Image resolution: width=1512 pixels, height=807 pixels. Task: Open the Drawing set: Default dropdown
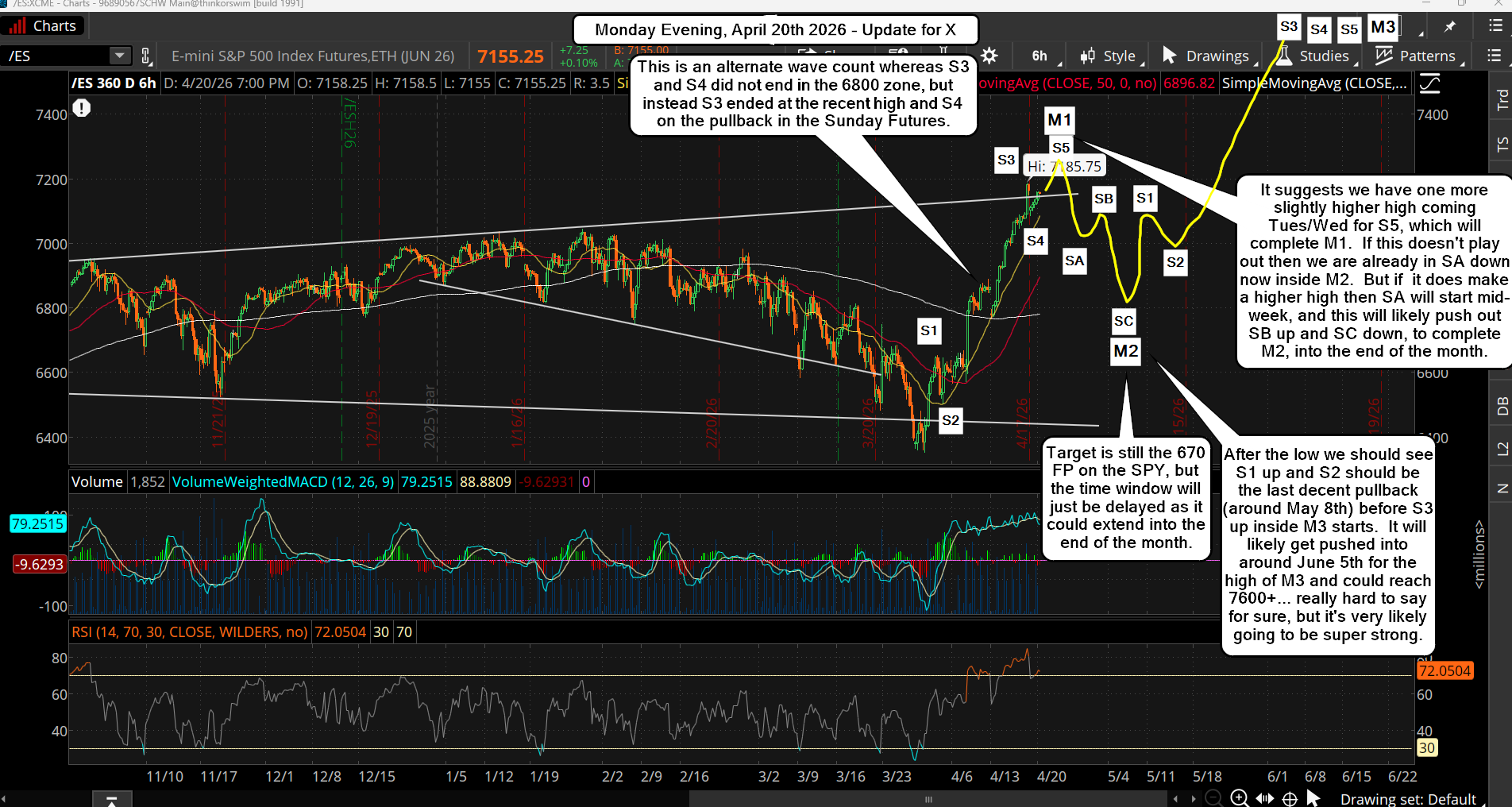point(1408,798)
